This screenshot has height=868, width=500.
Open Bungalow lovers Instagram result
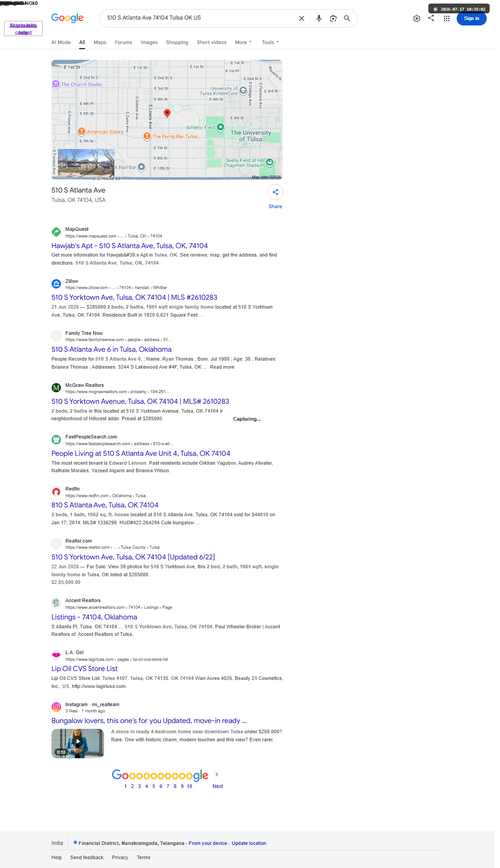(149, 721)
